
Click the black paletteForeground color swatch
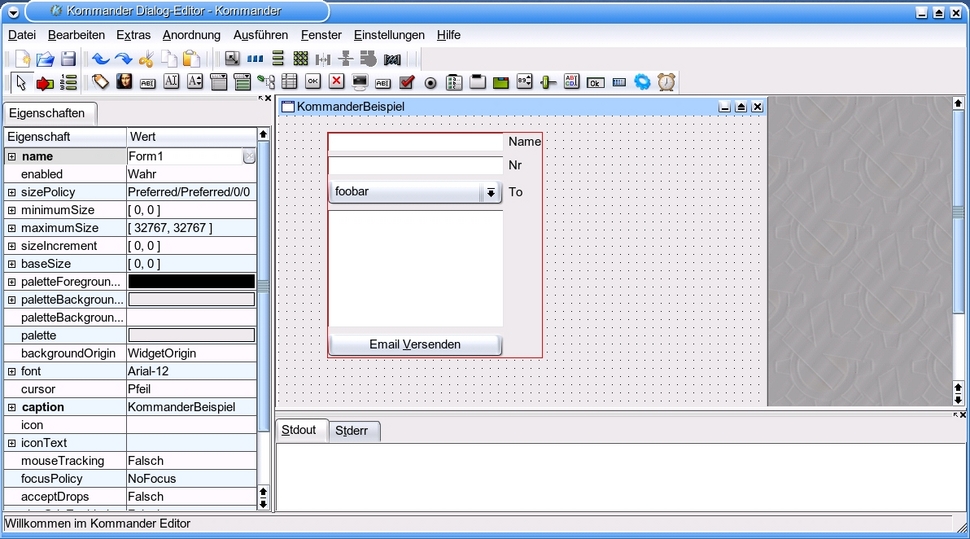191,282
